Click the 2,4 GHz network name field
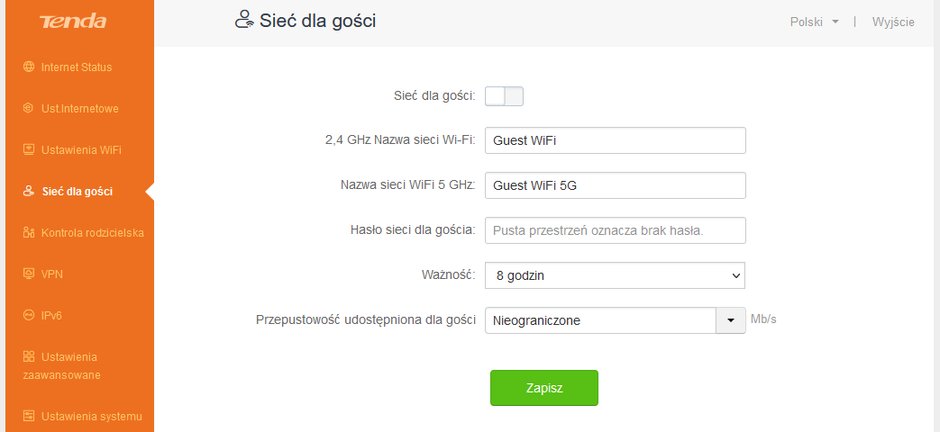The image size is (940, 432). (x=615, y=140)
